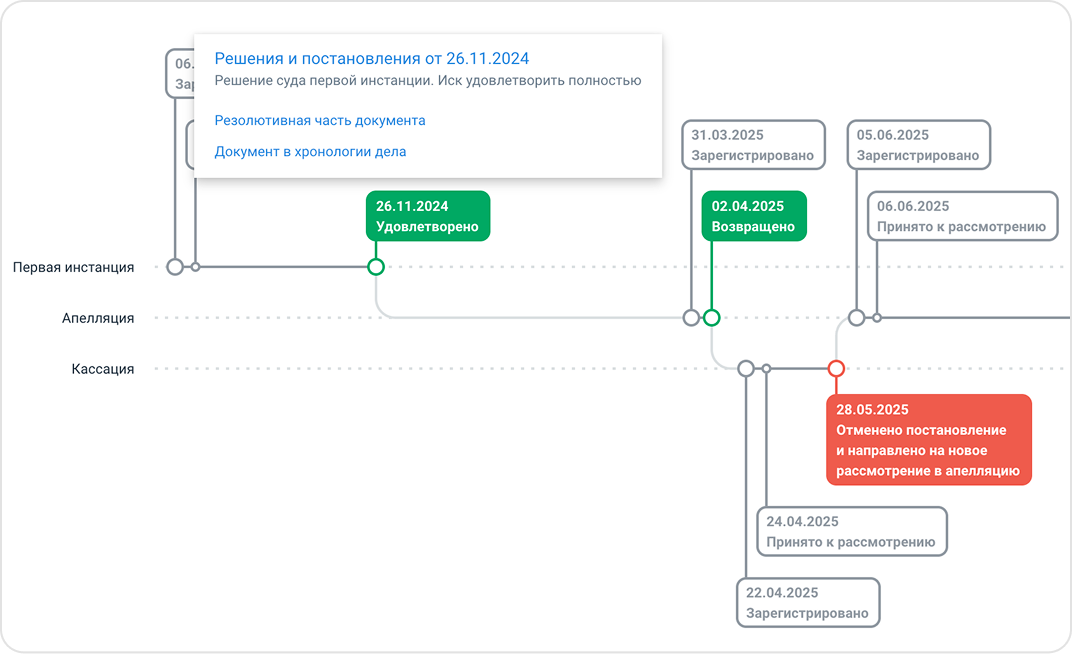Select the 05.06.2025 registered node circle

point(856,318)
